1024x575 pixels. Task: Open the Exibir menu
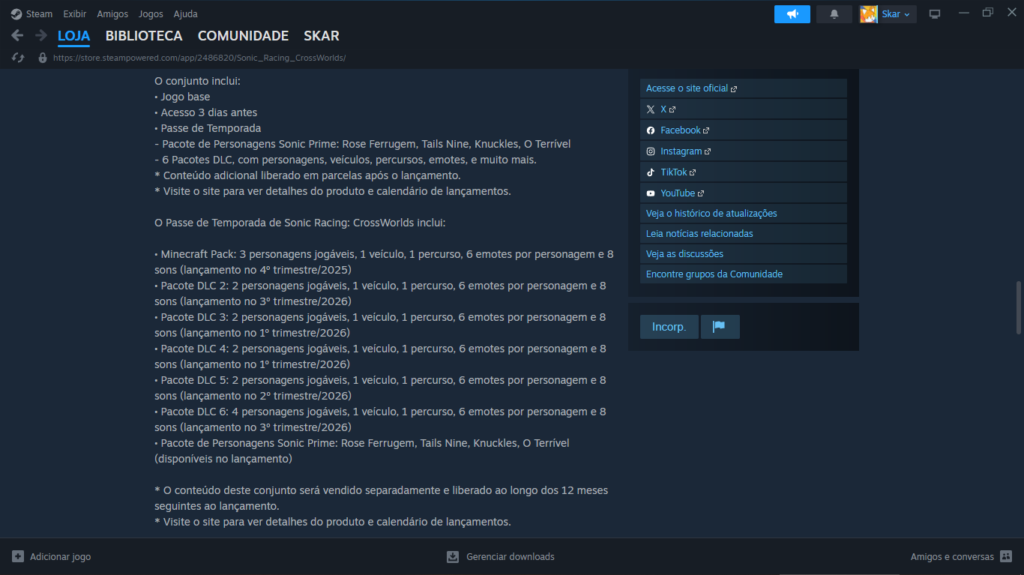pyautogui.click(x=74, y=14)
